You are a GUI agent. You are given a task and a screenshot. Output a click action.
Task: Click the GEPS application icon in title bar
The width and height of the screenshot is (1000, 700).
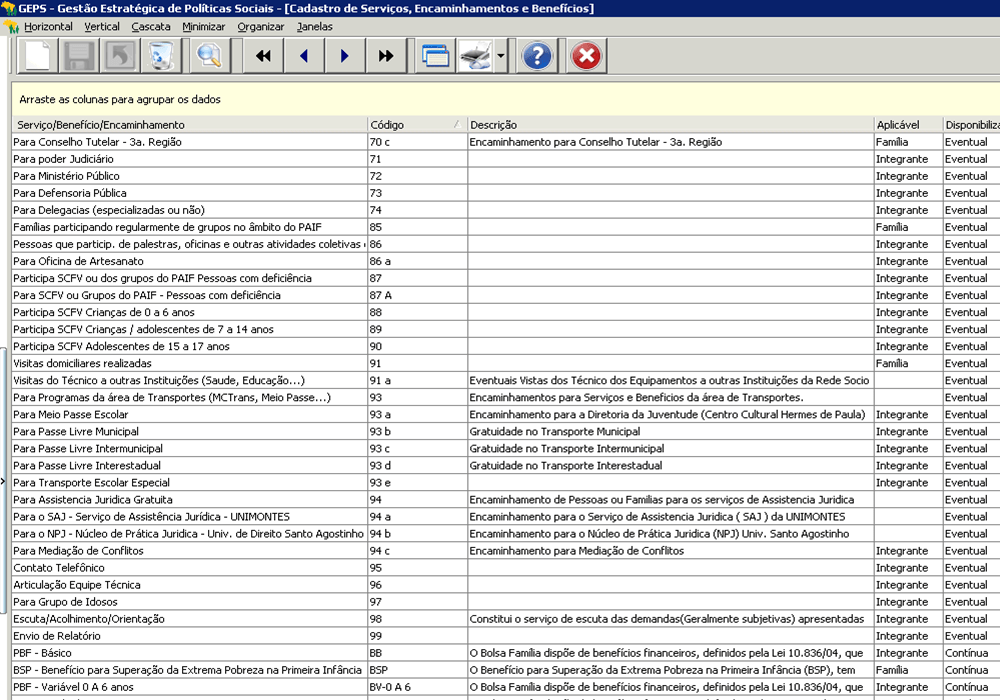[x=8, y=8]
